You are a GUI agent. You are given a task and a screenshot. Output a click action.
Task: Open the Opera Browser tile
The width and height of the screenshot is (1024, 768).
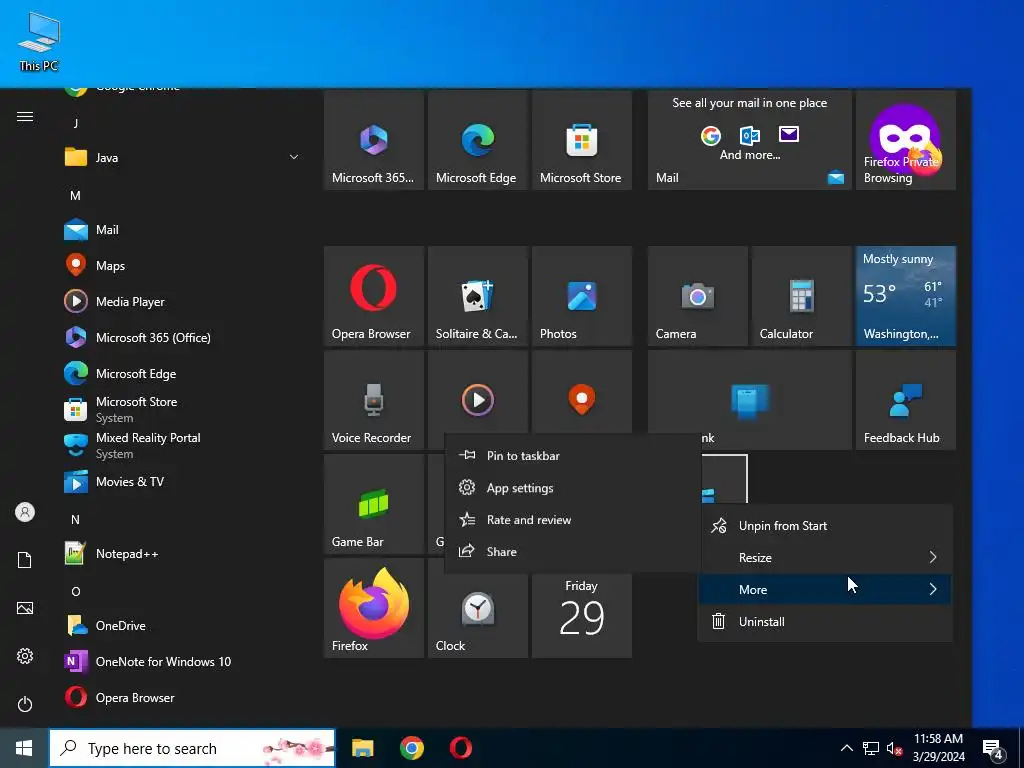[374, 296]
